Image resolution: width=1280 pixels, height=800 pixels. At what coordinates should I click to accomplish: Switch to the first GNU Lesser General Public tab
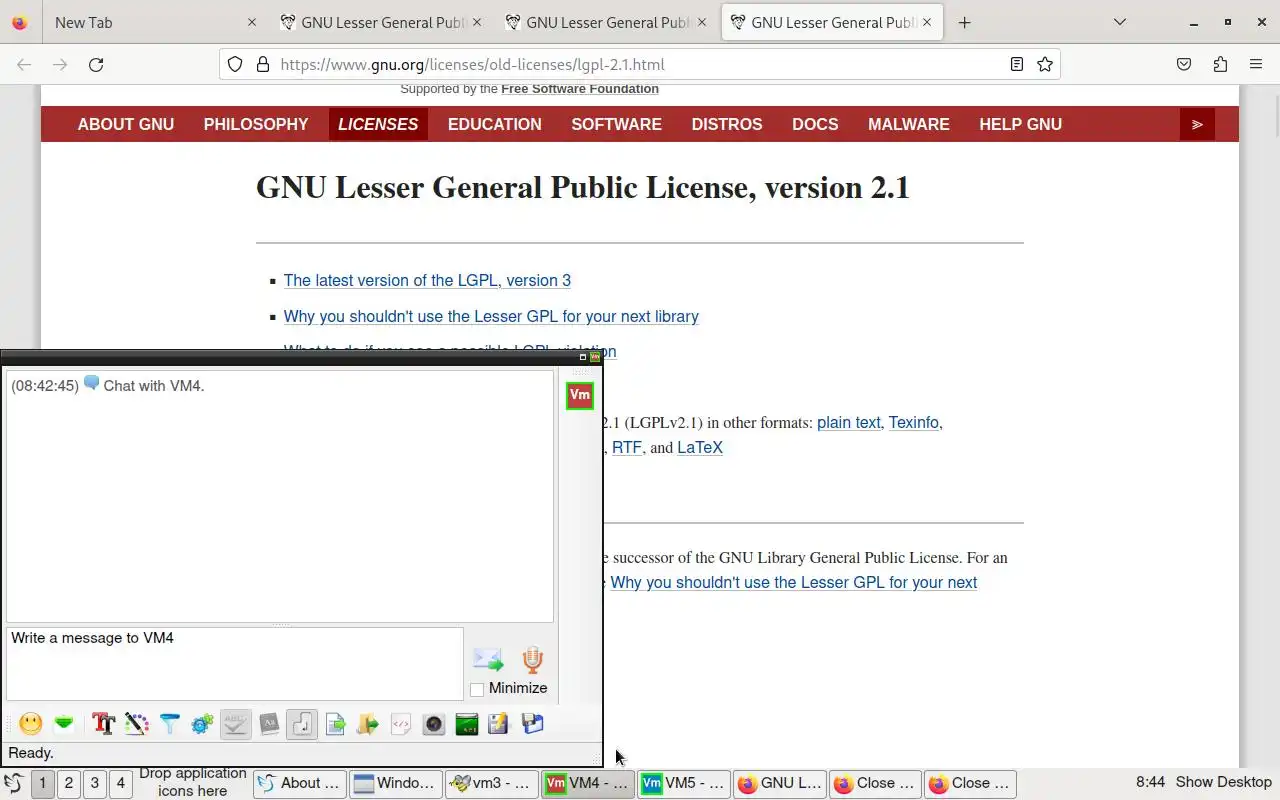pos(380,22)
